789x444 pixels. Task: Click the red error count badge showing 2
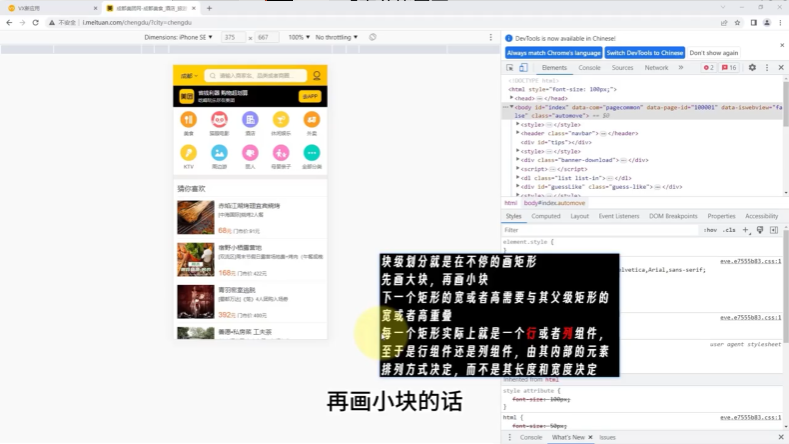coord(708,67)
